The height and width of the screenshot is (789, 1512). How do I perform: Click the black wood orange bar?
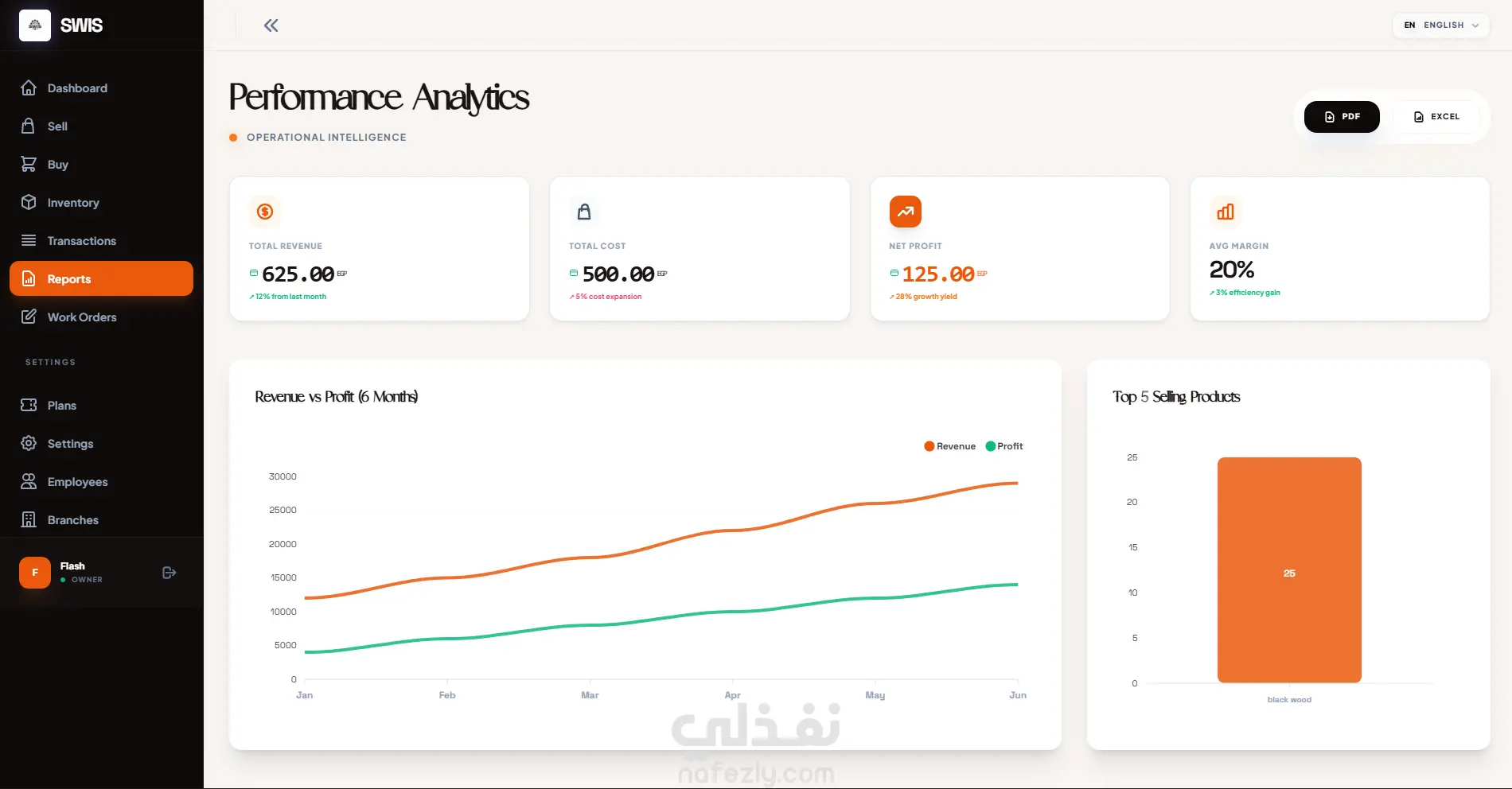1289,569
